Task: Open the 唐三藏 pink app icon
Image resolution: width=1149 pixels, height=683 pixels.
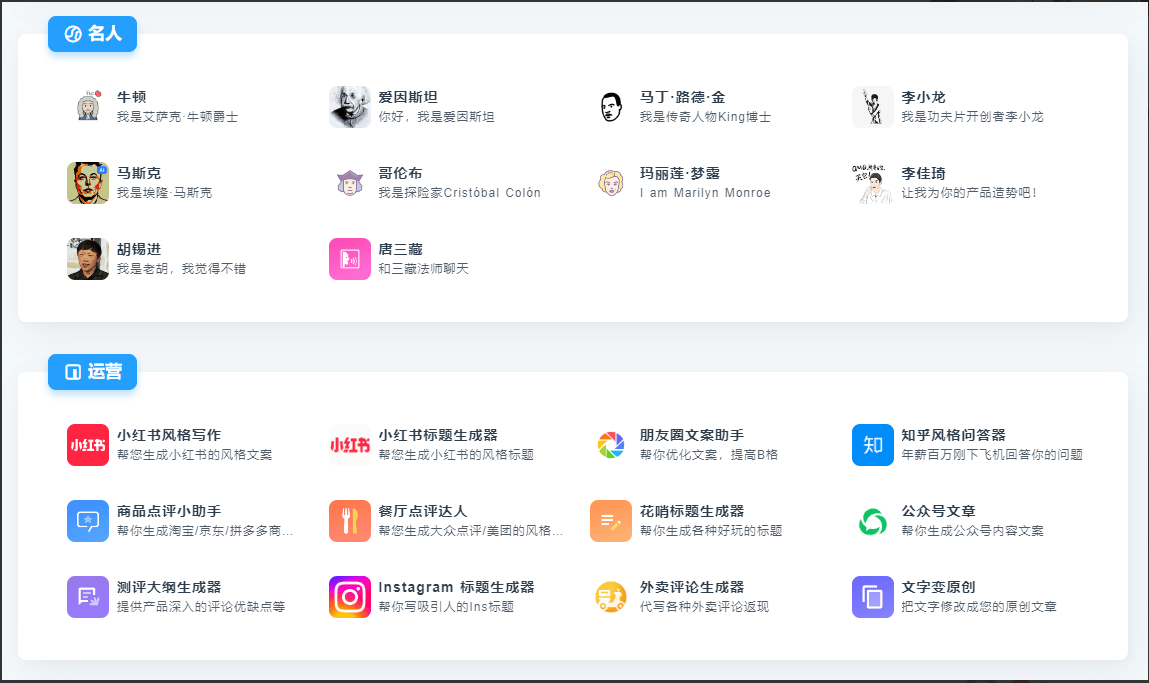Action: click(x=349, y=258)
